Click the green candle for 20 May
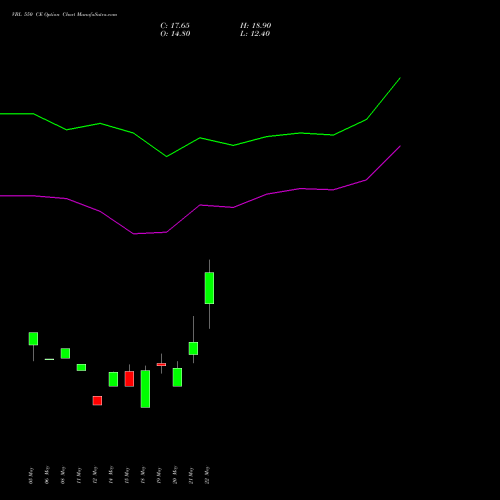500x500 pixels. click(177, 377)
